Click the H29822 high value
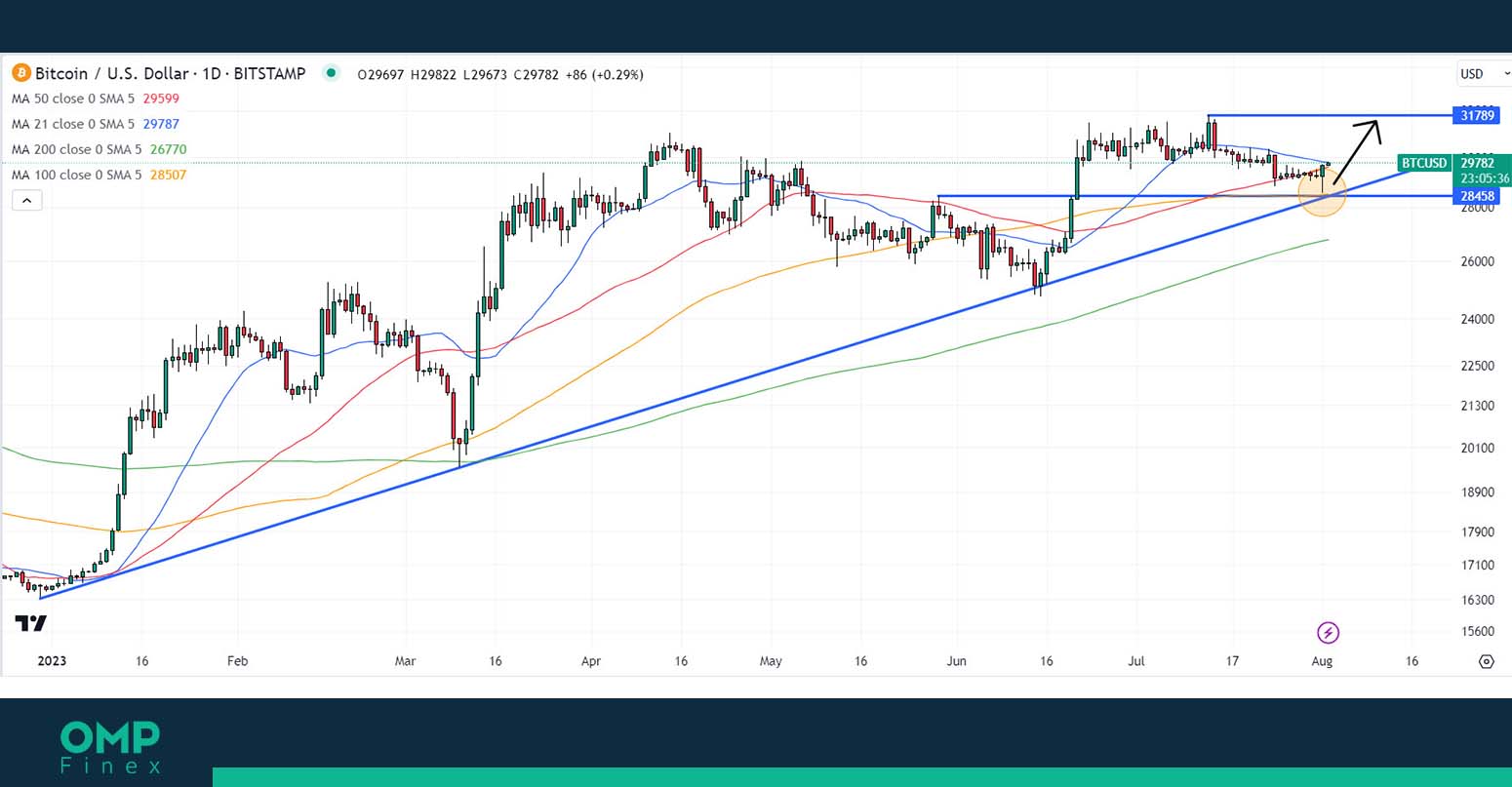This screenshot has width=1512, height=787. [434, 74]
